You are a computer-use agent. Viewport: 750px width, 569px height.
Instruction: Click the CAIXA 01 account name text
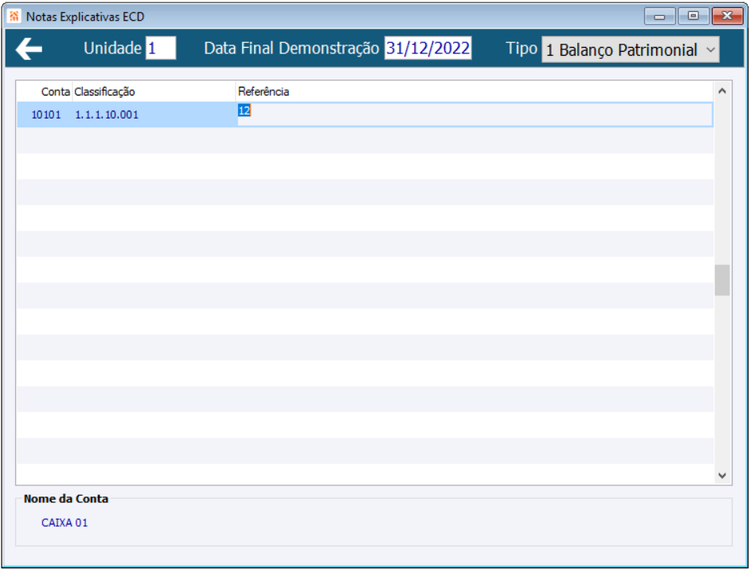click(65, 523)
